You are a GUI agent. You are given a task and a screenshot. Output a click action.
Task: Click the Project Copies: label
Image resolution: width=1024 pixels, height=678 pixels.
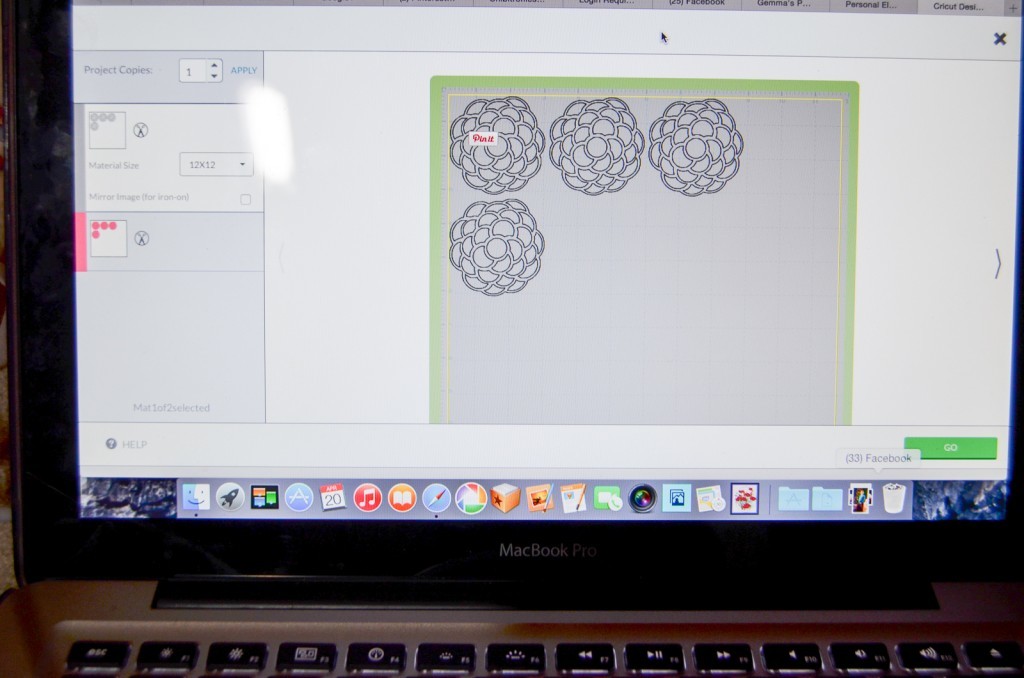point(118,70)
